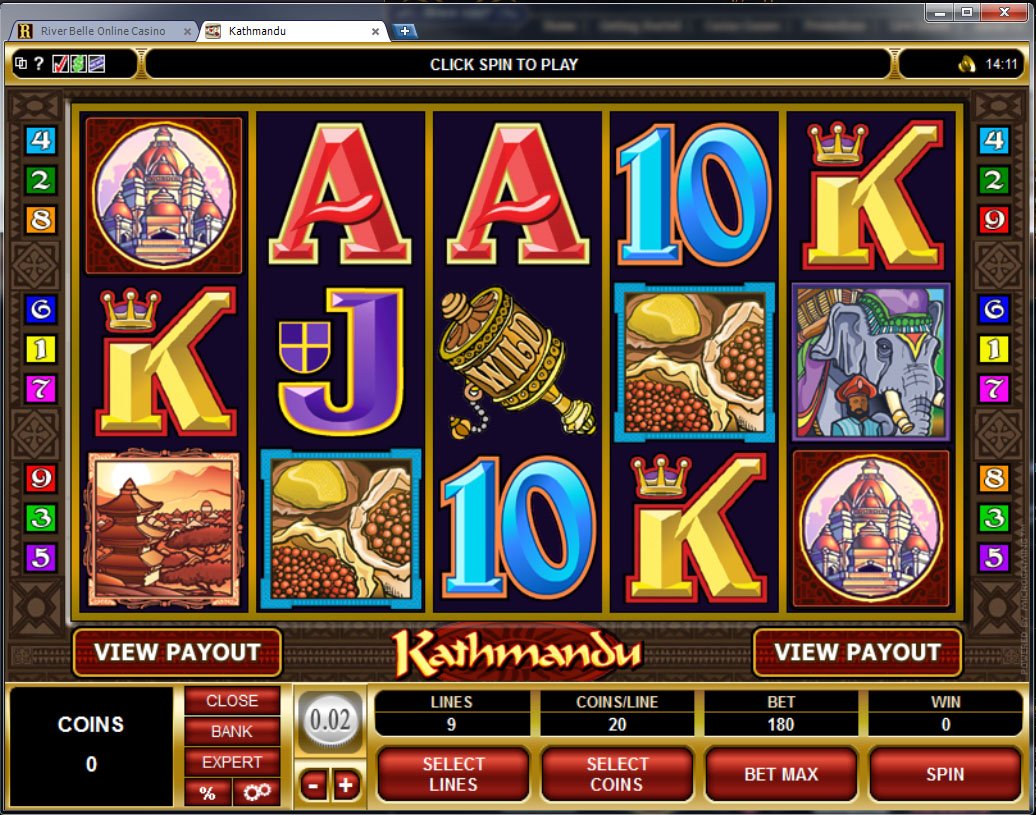Screen dimensions: 1036x815
Task: Click the overlapping windows icon
Action: point(21,63)
